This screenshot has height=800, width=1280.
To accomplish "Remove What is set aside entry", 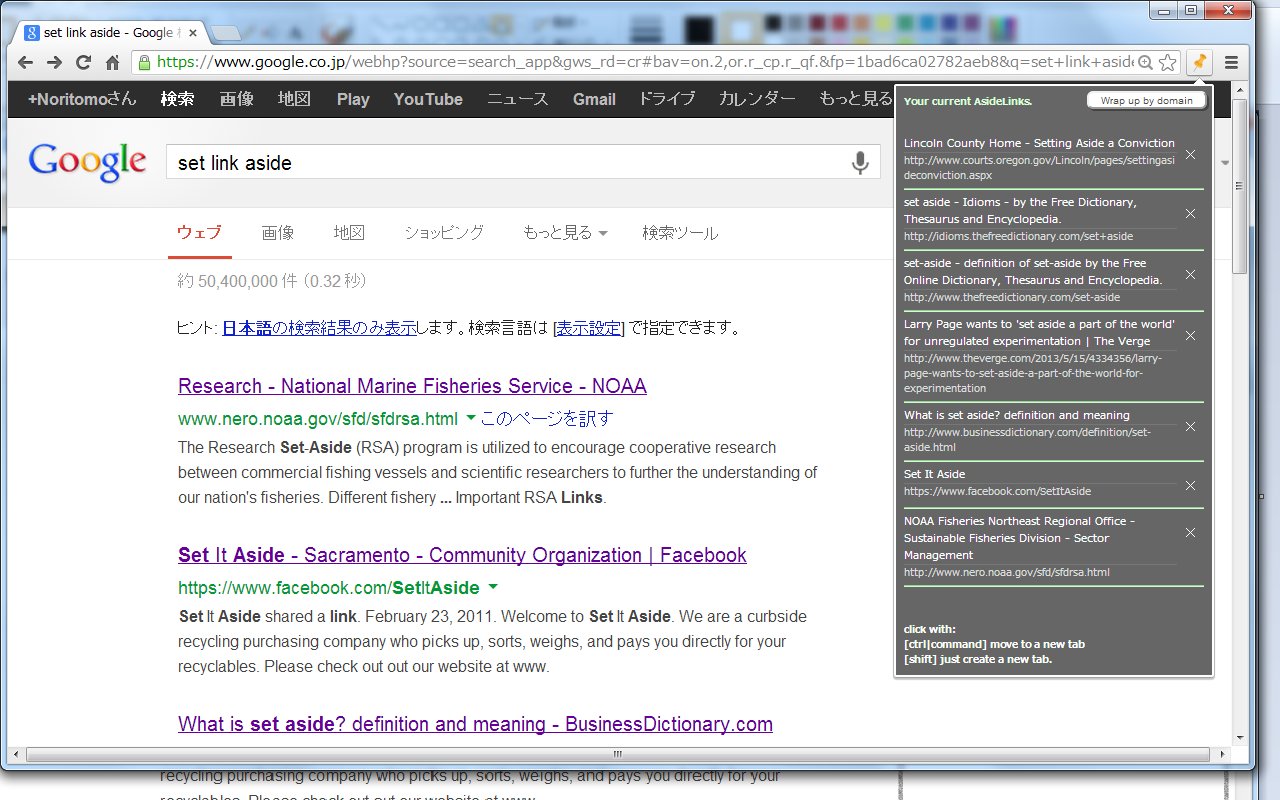I will click(x=1190, y=426).
